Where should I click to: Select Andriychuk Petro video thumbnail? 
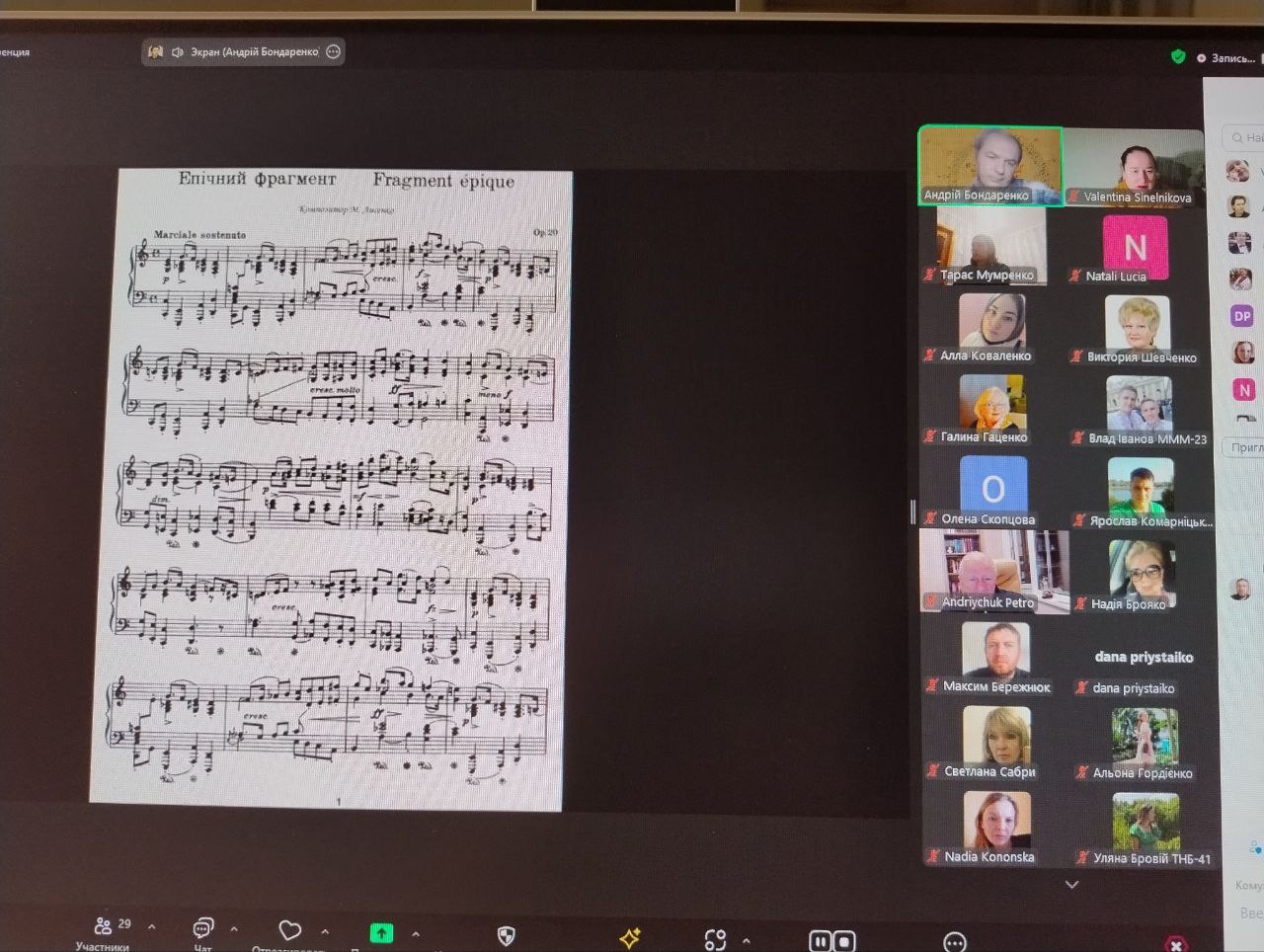click(993, 571)
